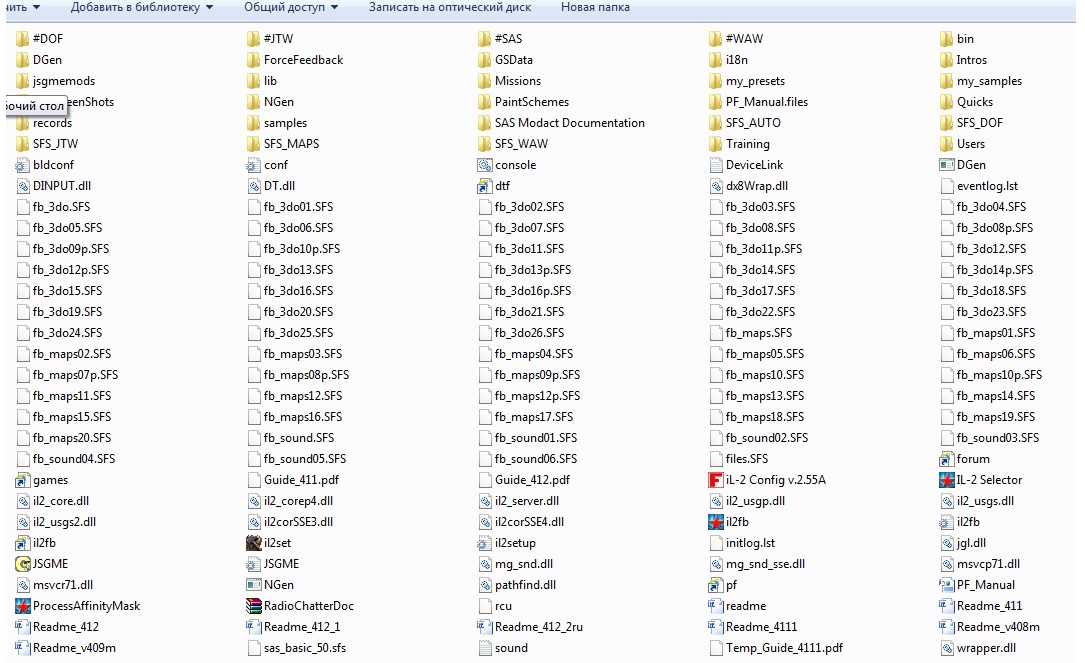
Task: Select the sas_basic_50.sfs file
Action: pos(296,648)
